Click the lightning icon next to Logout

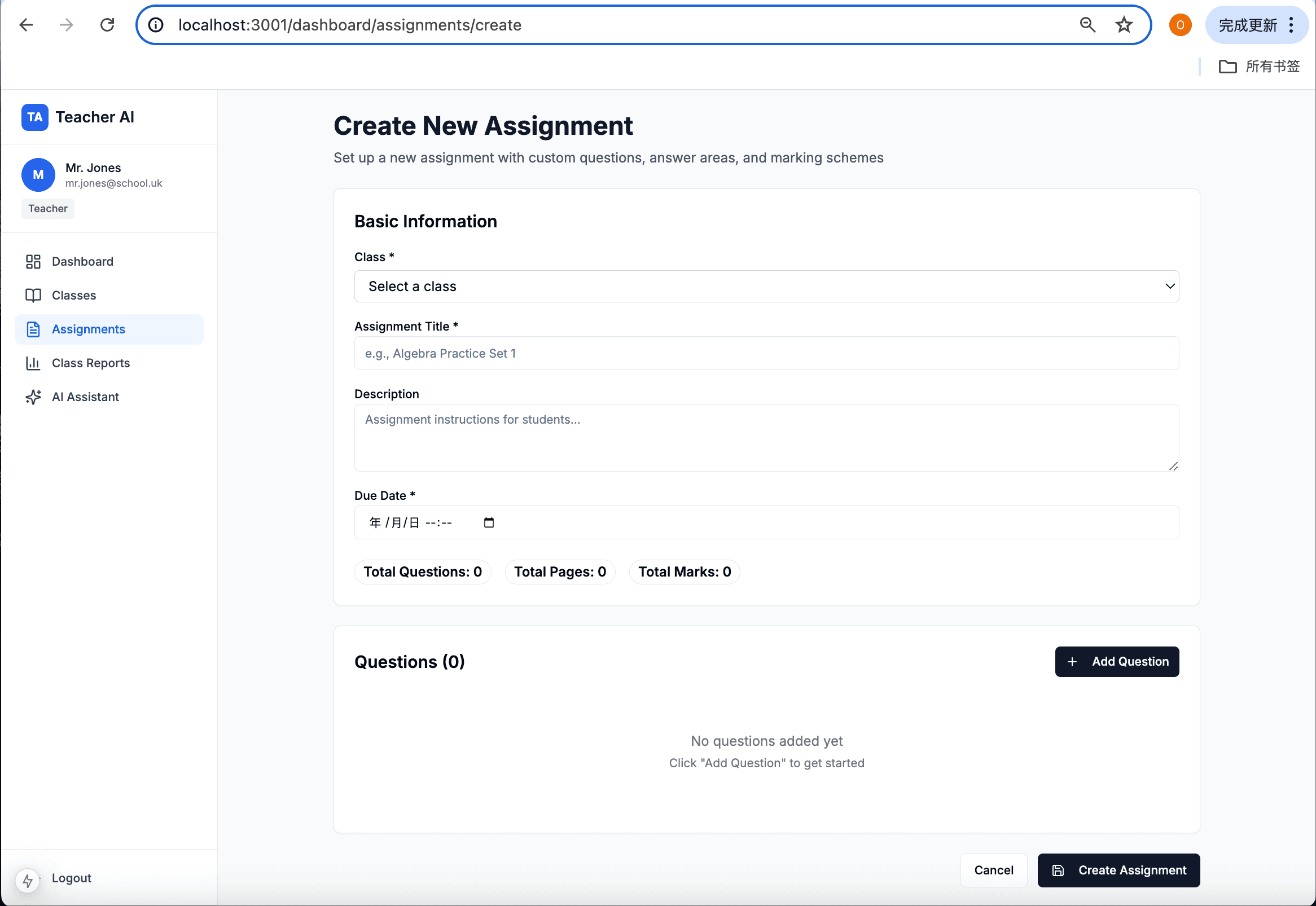click(28, 881)
